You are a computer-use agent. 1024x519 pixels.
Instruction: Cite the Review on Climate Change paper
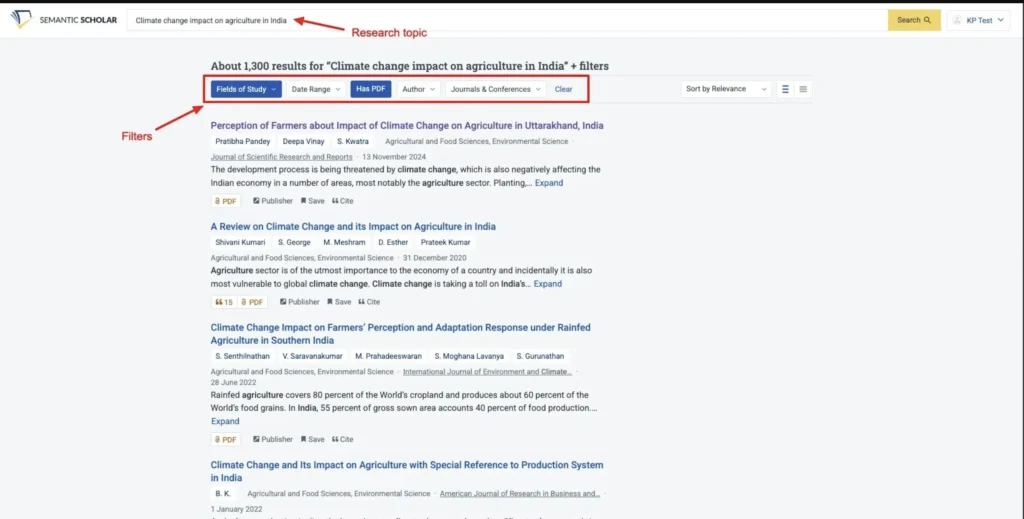pyautogui.click(x=369, y=302)
